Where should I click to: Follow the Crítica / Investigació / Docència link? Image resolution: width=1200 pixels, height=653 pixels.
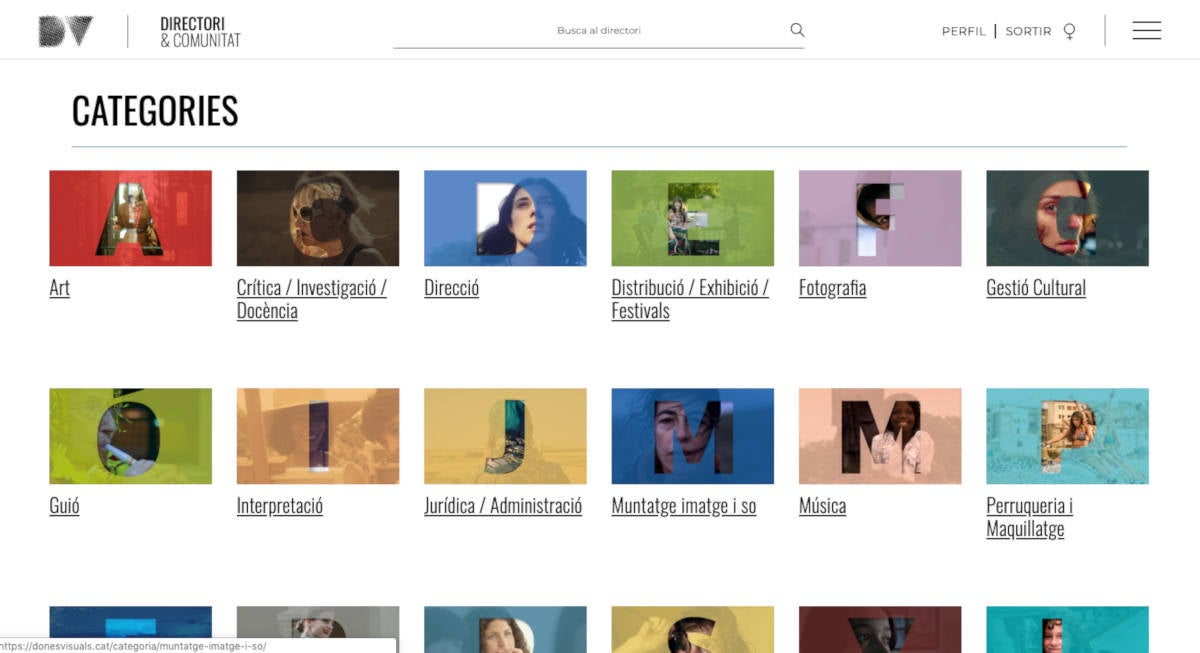coord(312,299)
